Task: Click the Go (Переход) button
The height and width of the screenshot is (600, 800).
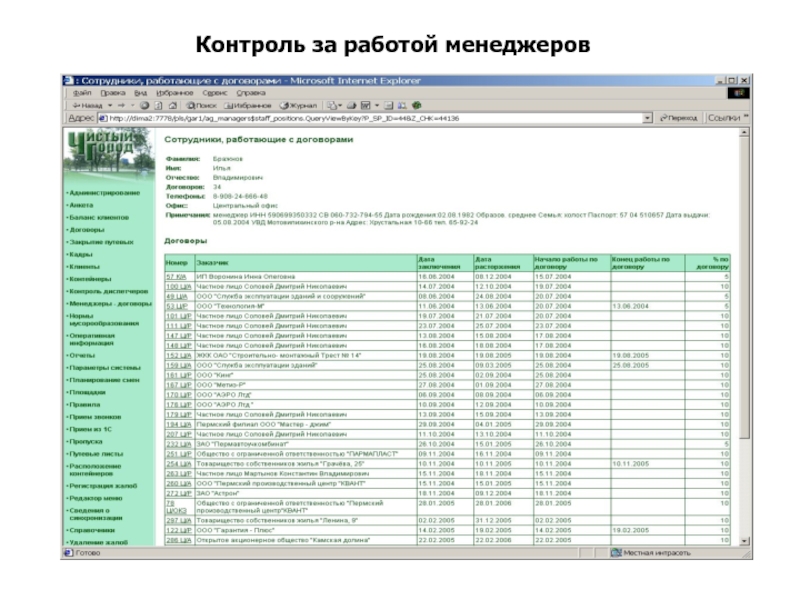Action: tap(679, 118)
